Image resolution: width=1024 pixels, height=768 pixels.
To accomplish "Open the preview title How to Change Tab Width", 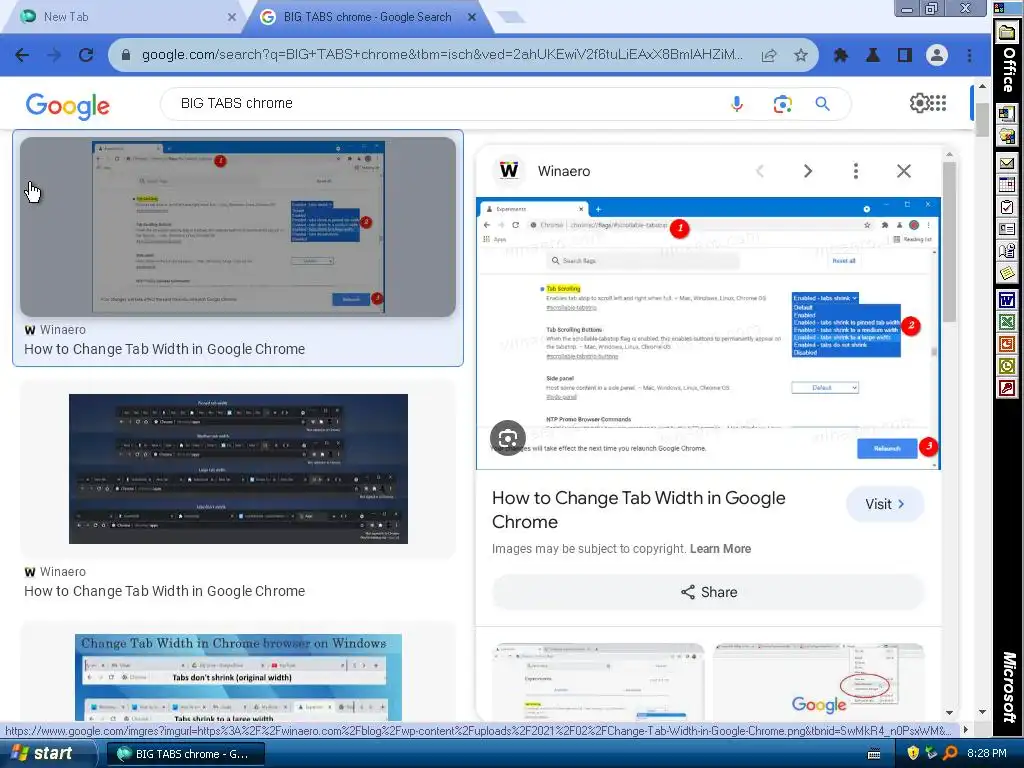I will click(x=638, y=510).
